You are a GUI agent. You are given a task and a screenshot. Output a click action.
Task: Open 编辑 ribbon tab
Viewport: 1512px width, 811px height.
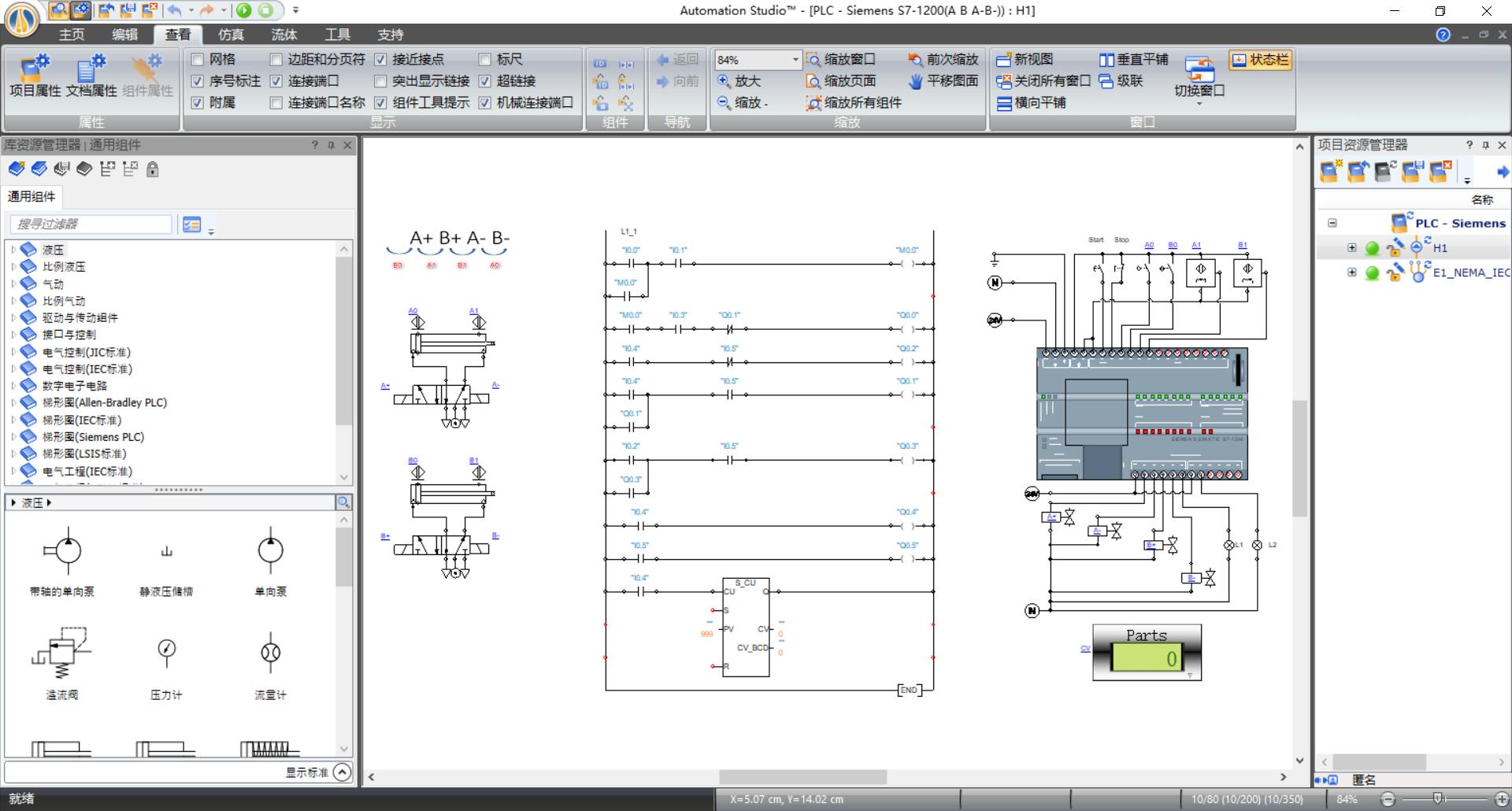click(124, 35)
